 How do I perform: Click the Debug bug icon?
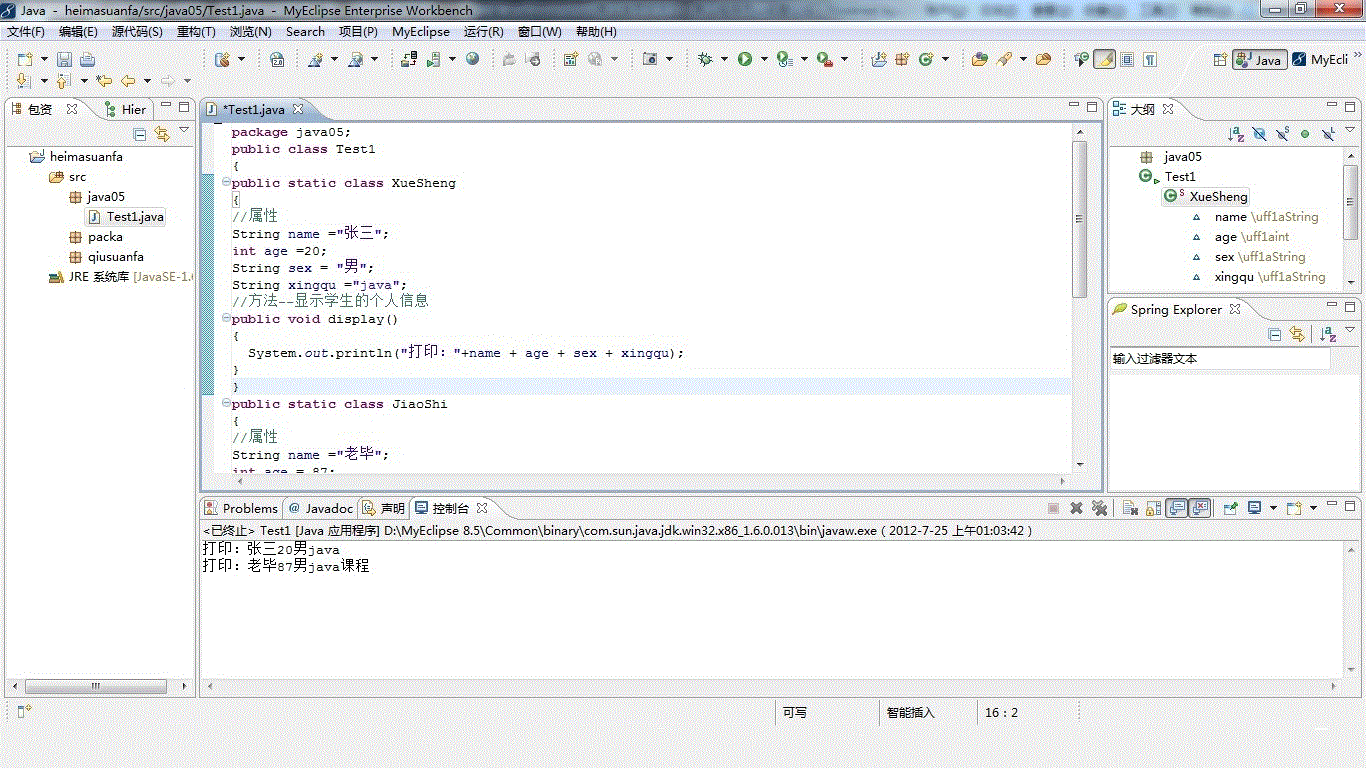pos(705,60)
